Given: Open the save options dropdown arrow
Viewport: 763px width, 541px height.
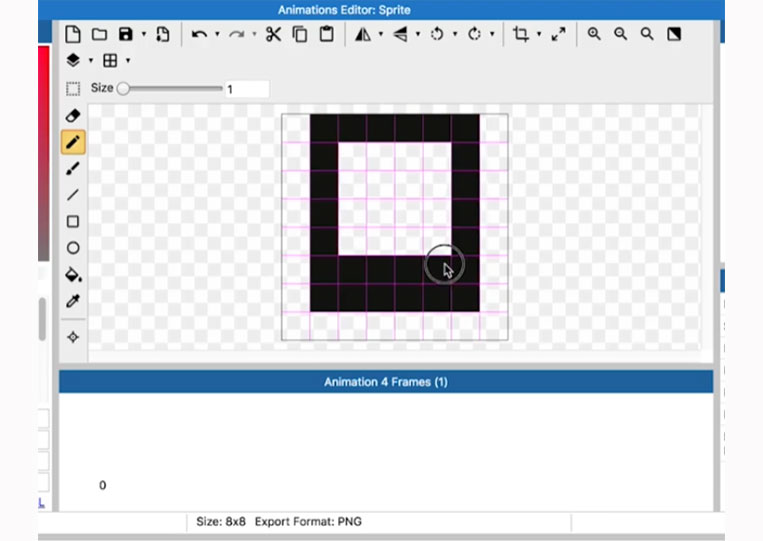Looking at the screenshot, I should point(144,34).
